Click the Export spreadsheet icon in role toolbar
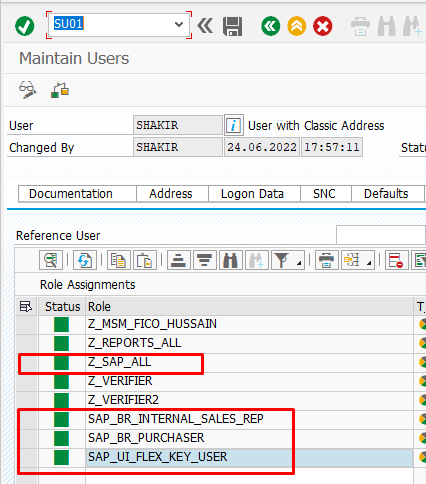The width and height of the screenshot is (426, 484). tap(352, 260)
